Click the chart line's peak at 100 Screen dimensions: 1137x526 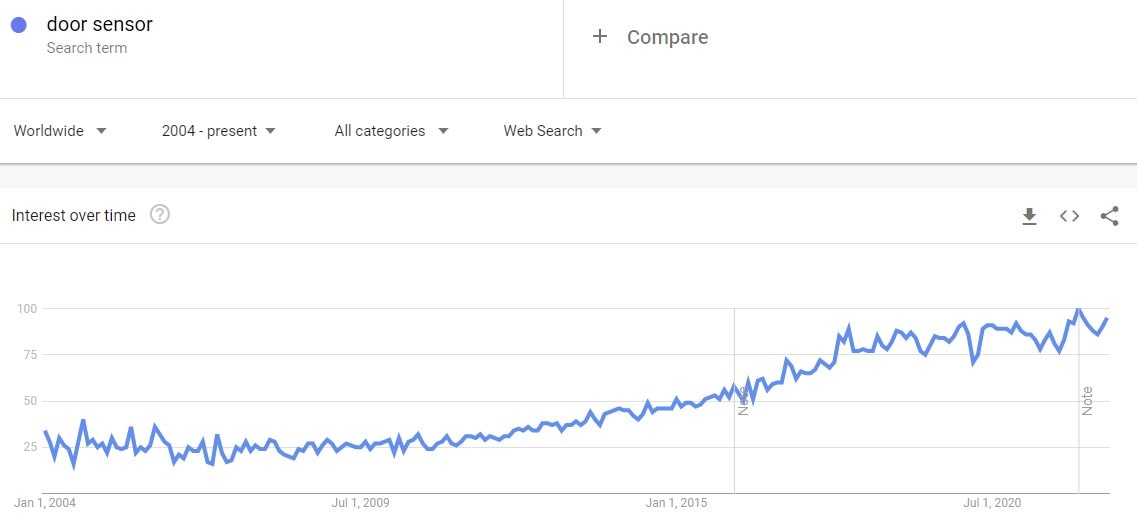[x=1077, y=309]
